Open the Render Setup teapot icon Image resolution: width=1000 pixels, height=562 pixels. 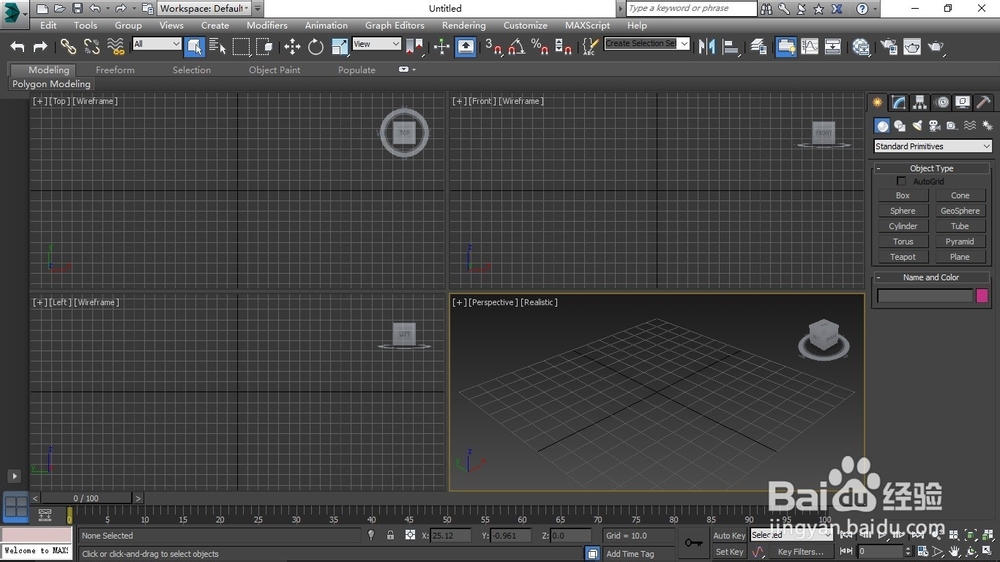coord(888,46)
